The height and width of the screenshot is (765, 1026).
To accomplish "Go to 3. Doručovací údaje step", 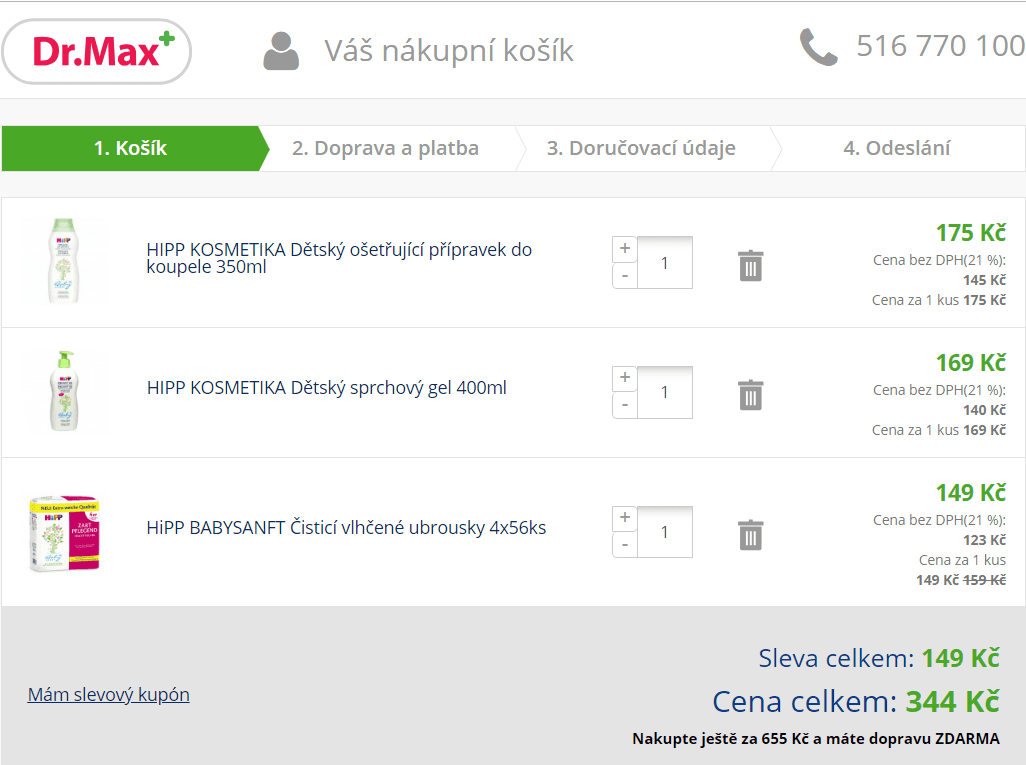I will tap(641, 149).
